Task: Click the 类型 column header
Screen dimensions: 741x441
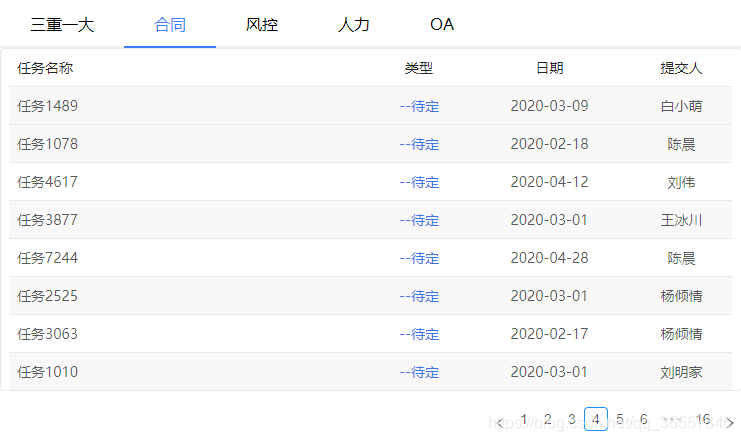Action: 419,68
